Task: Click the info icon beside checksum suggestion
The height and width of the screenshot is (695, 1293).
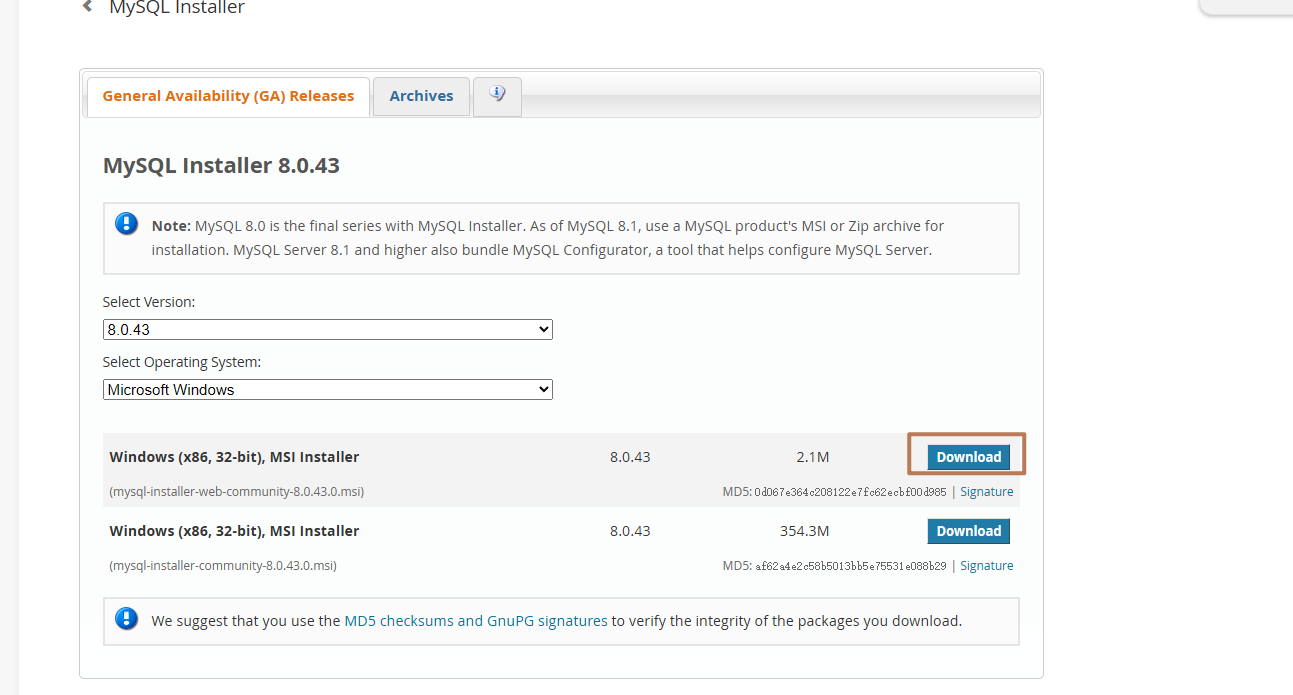Action: tap(127, 618)
